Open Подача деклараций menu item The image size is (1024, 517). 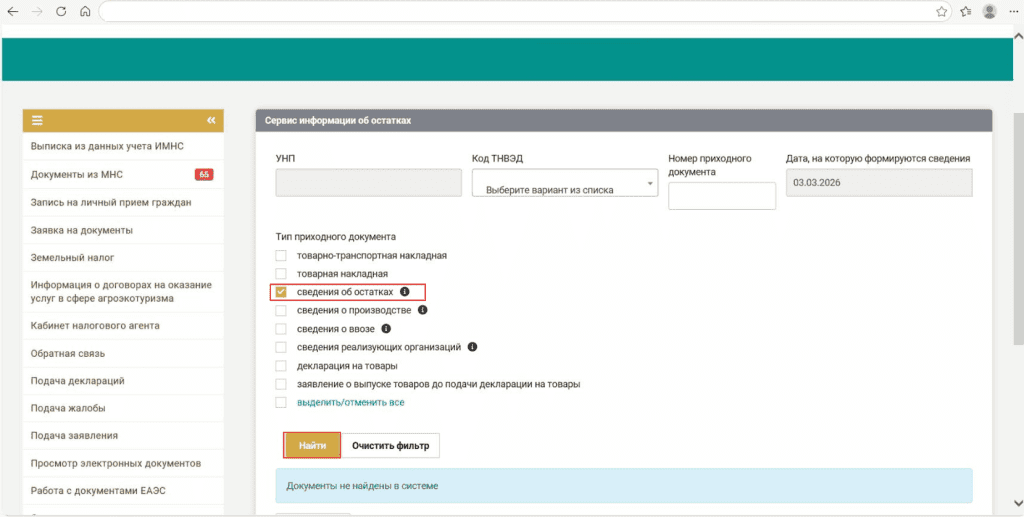tap(123, 381)
